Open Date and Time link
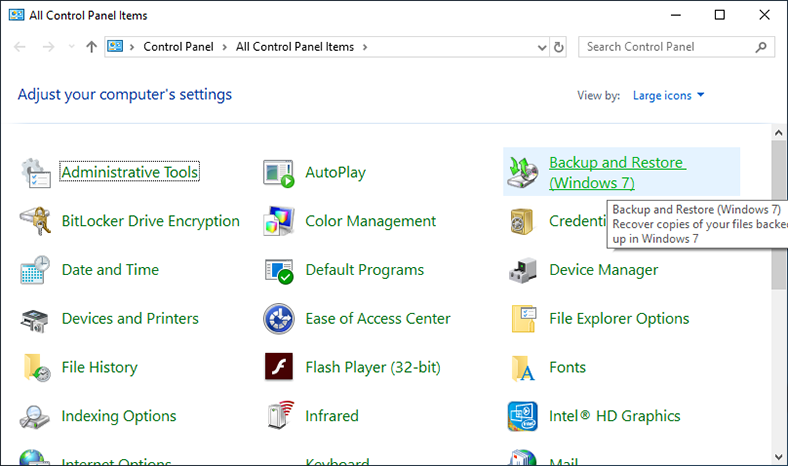The image size is (788, 466). coord(110,270)
